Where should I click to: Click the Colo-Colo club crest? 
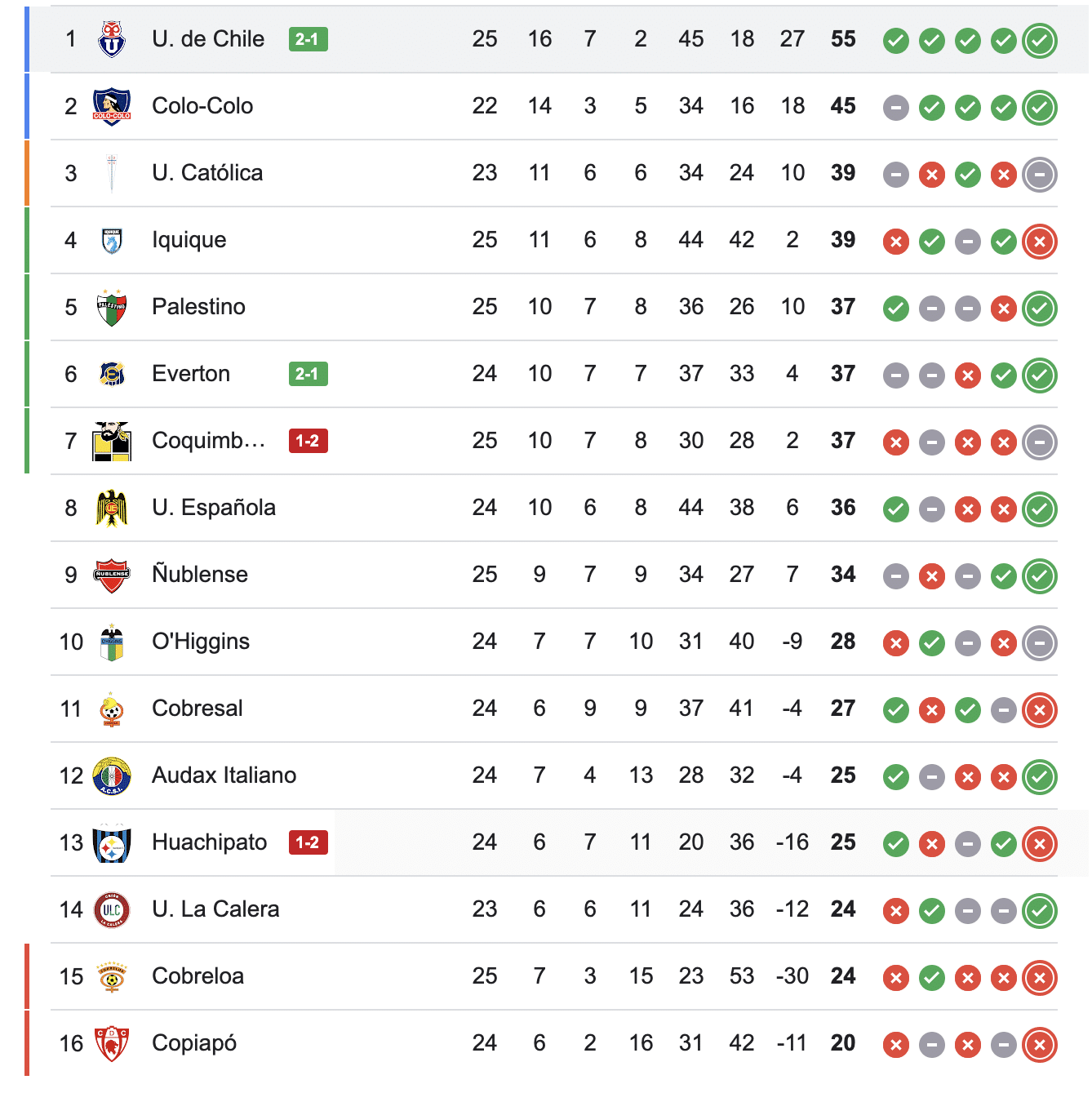point(112,106)
